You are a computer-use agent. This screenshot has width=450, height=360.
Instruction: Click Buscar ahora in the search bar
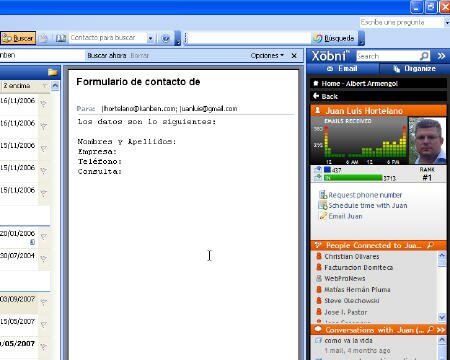(x=107, y=55)
